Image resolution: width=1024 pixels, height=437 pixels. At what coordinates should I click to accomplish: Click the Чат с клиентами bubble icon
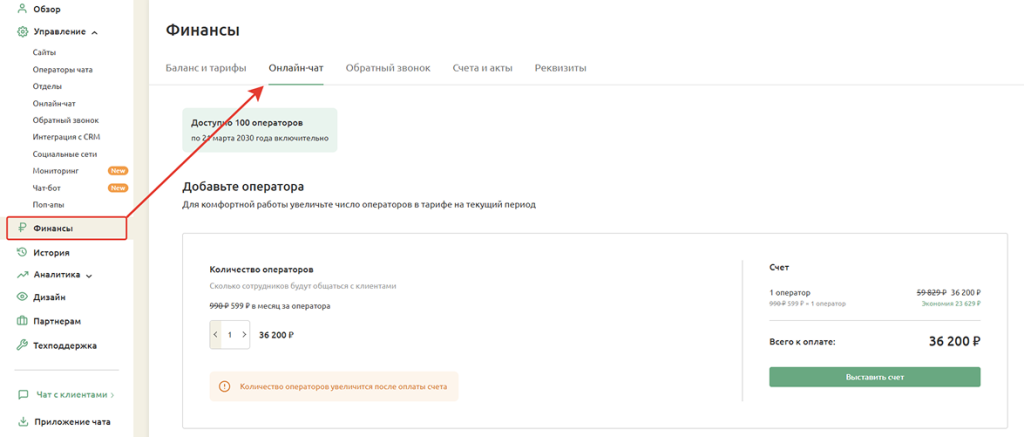coord(22,395)
